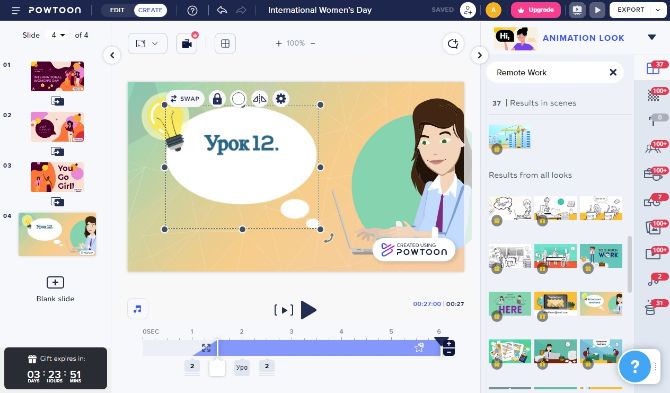Viewport: 670px width, 393px height.
Task: Select the Уро timeline object chip
Action: point(241,367)
